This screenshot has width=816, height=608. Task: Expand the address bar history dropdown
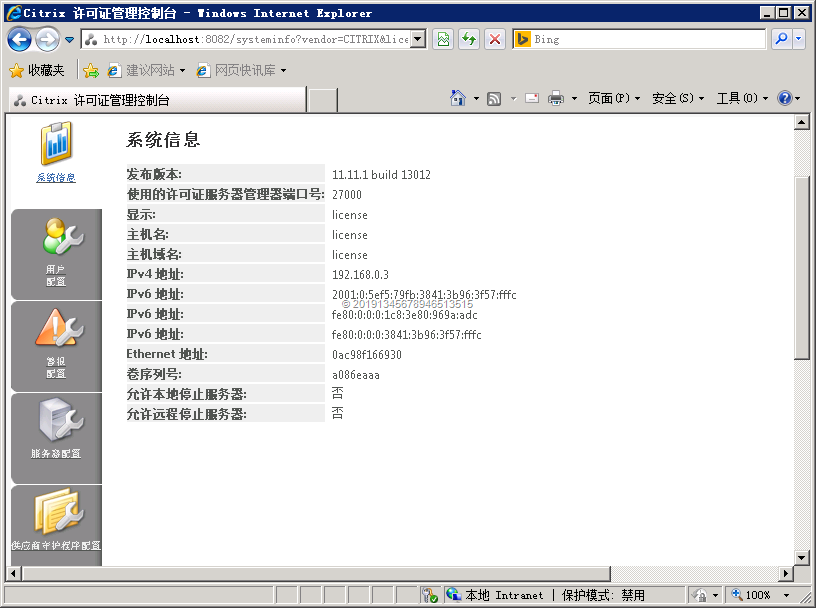418,39
